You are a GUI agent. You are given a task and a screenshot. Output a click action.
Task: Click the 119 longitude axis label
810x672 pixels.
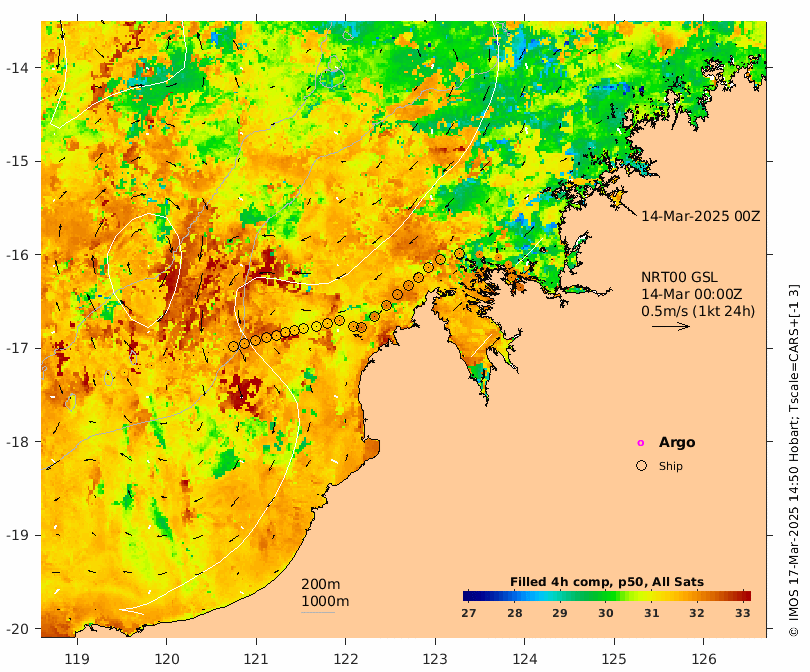click(x=77, y=659)
